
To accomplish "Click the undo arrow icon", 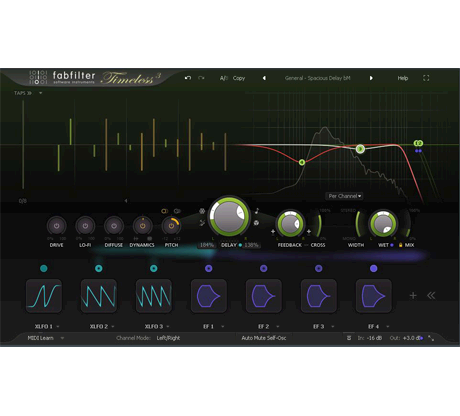I will click(x=188, y=78).
